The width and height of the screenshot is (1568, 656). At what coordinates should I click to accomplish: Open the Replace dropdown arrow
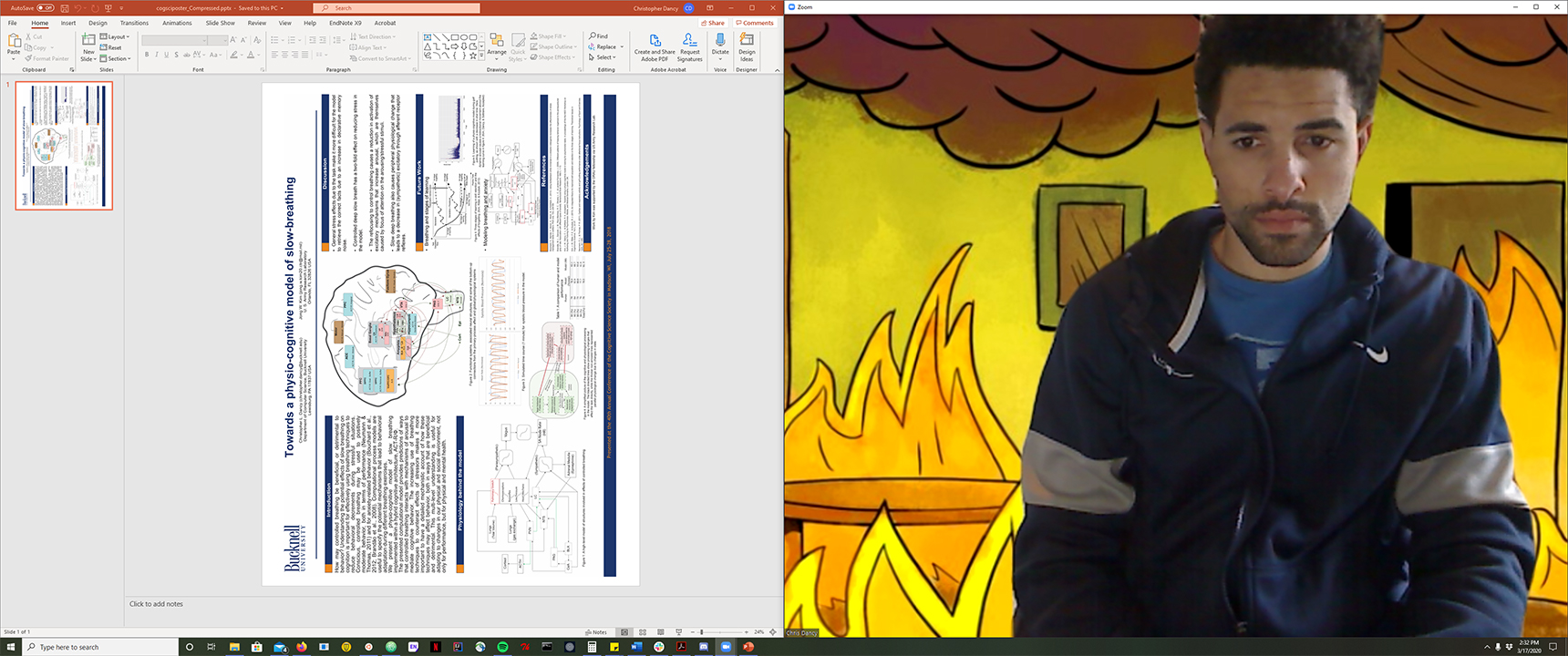point(623,47)
